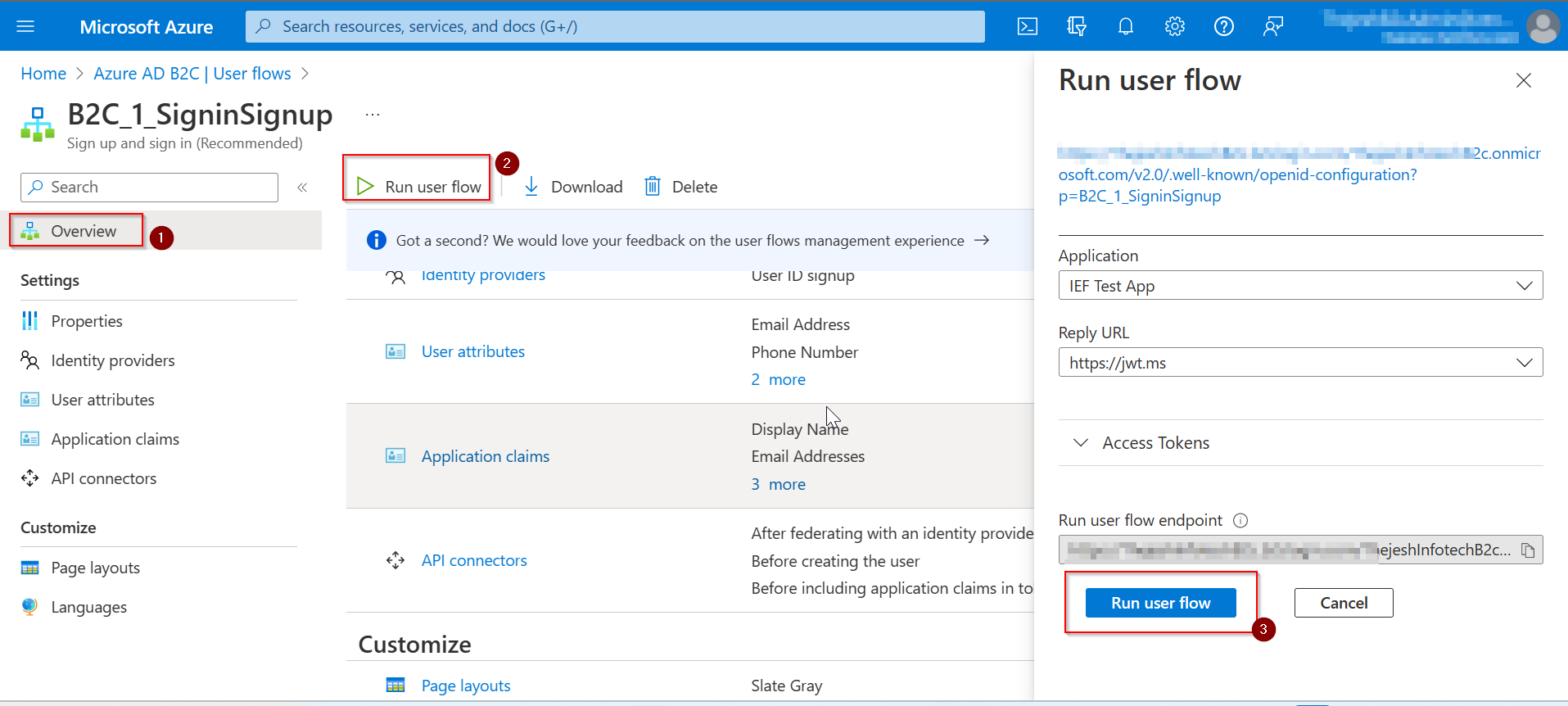Image resolution: width=1568 pixels, height=706 pixels.
Task: Click the info icon in feedback banner
Action: pos(377,240)
